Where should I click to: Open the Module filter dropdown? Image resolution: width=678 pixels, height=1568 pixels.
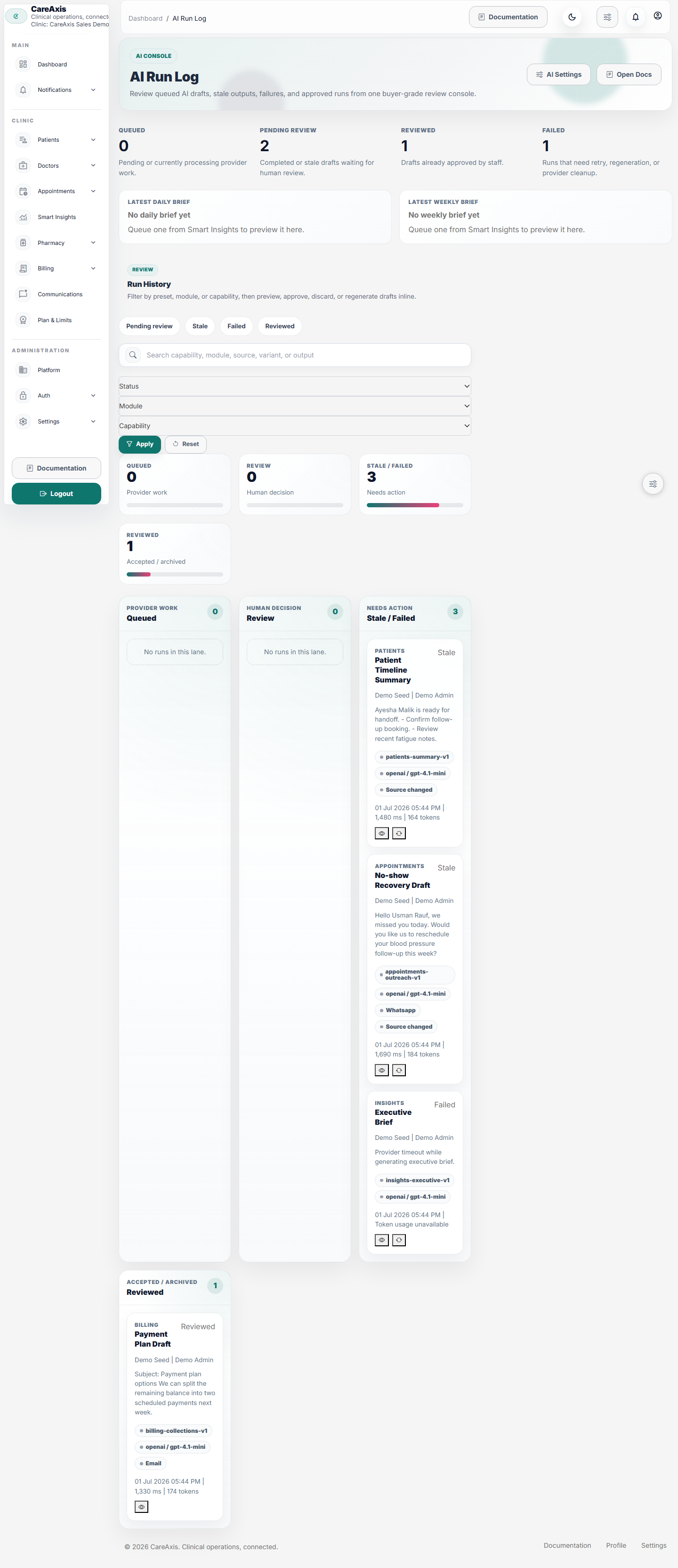click(x=295, y=406)
